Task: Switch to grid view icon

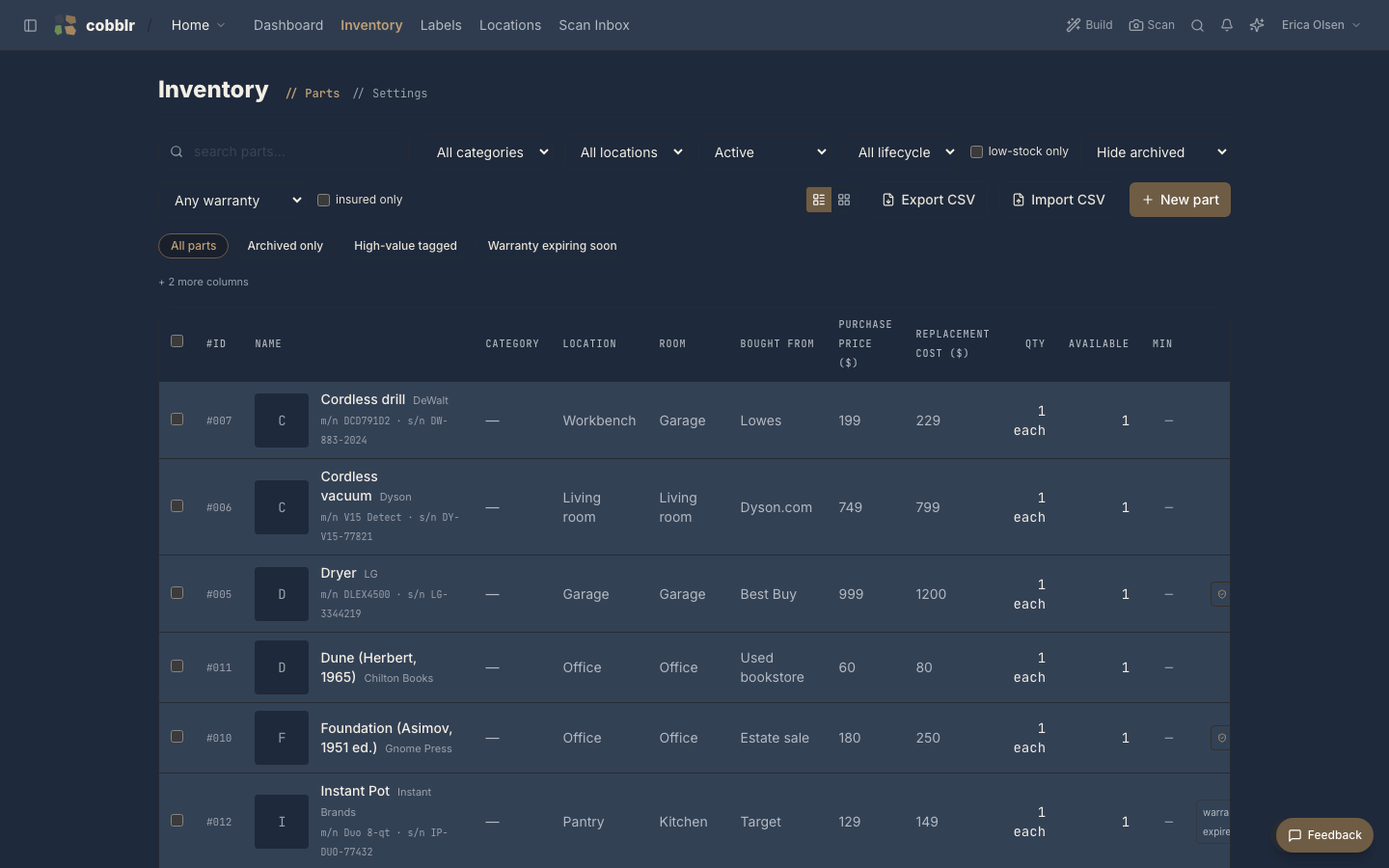Action: point(844,200)
